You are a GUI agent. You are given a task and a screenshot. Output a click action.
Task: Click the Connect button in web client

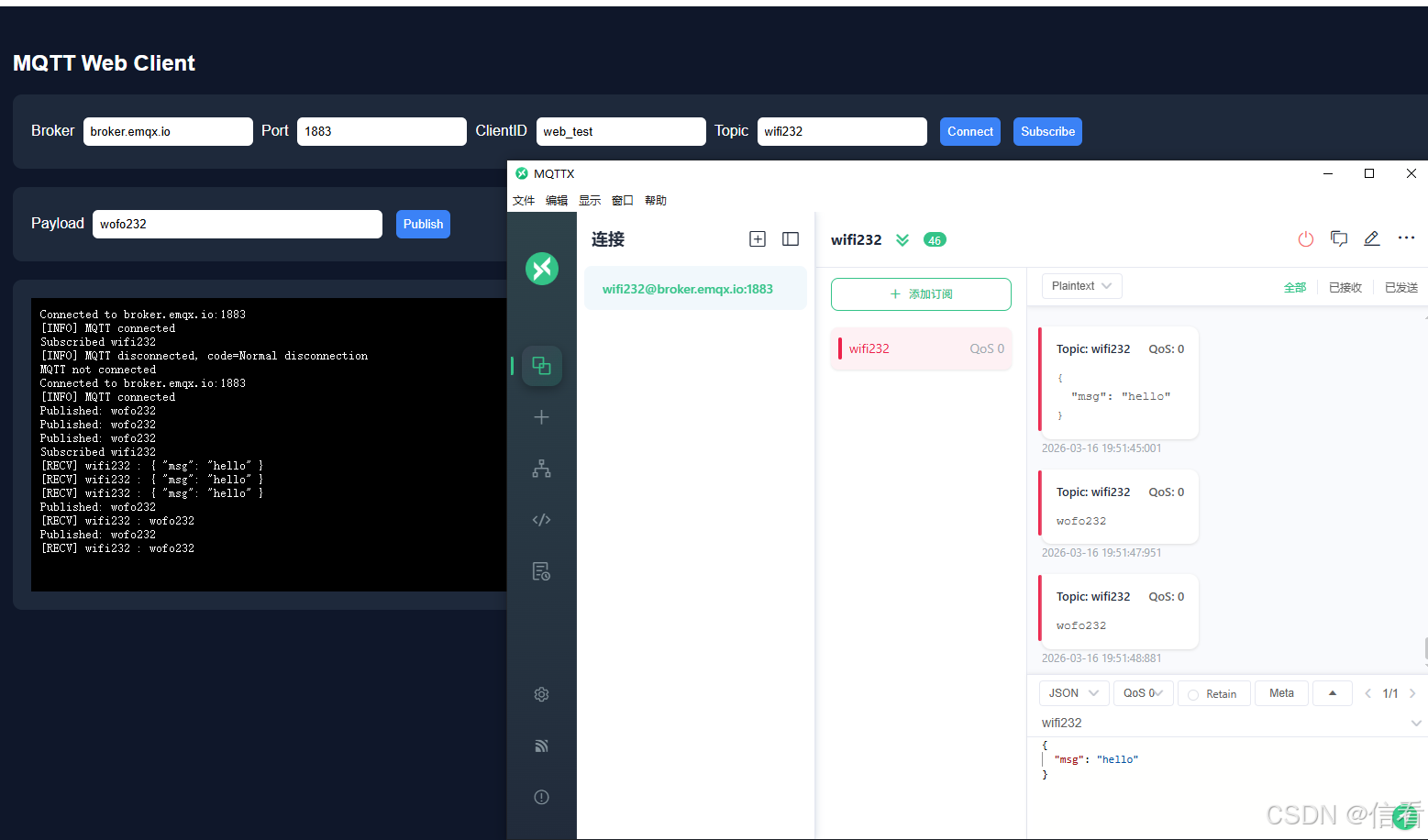[970, 131]
